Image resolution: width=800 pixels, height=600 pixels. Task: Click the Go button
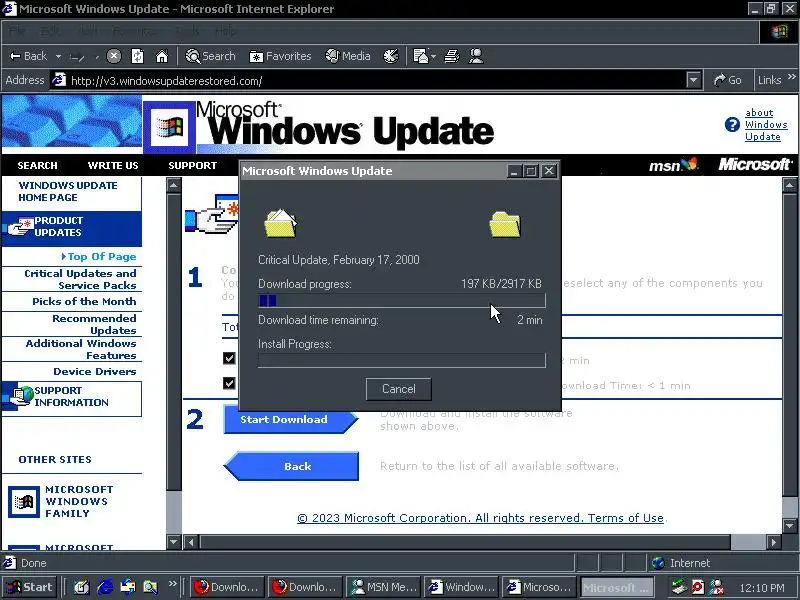pos(728,80)
